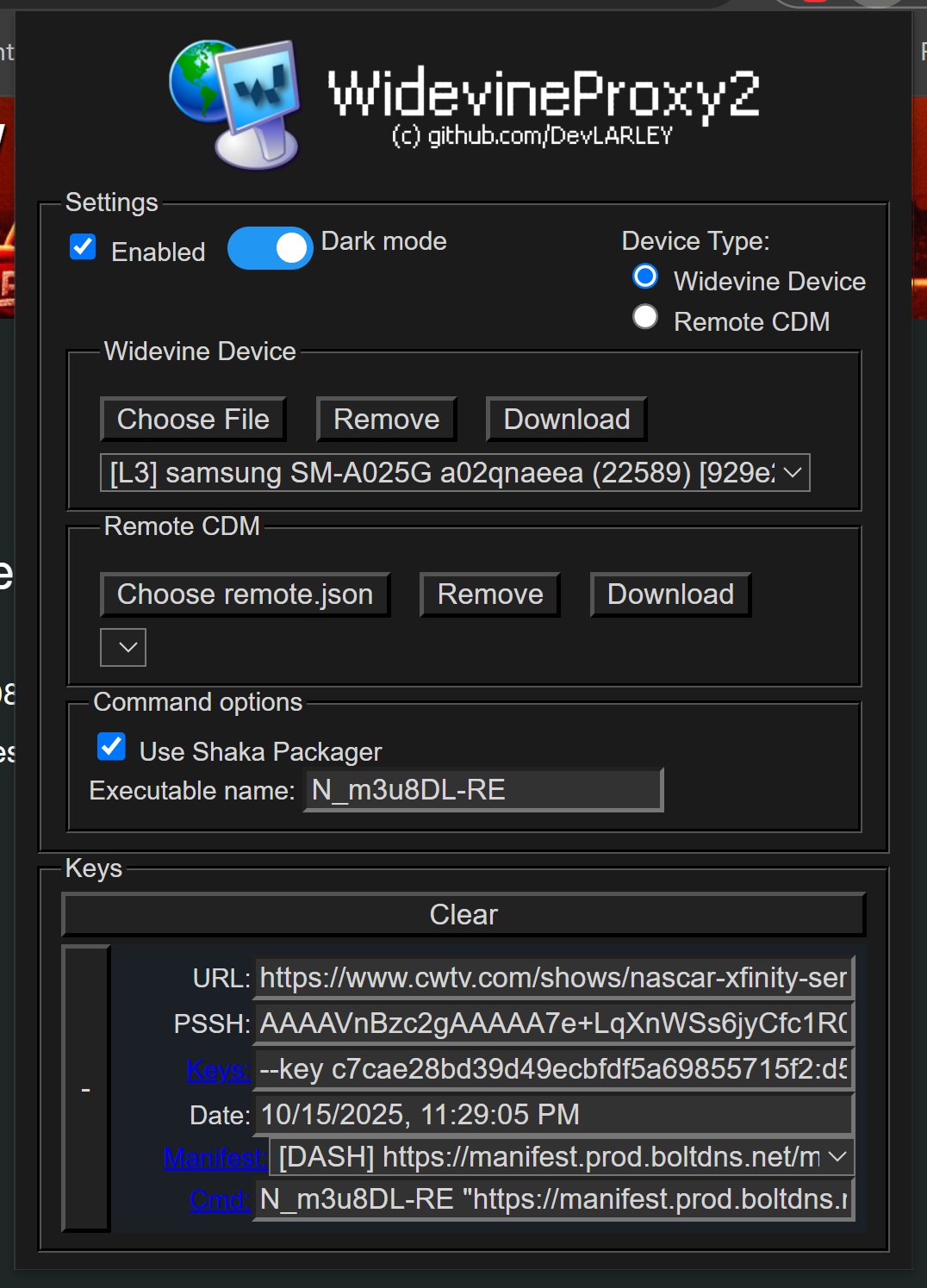Select Widevine Device radio button
The height and width of the screenshot is (1288, 927).
[x=645, y=277]
